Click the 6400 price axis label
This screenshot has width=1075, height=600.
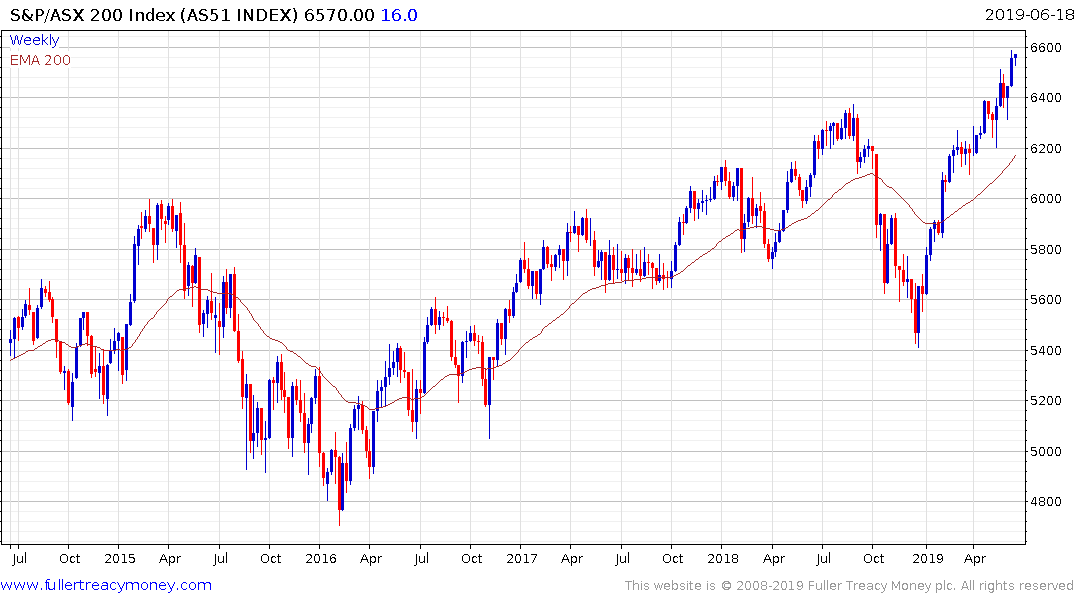click(1046, 97)
